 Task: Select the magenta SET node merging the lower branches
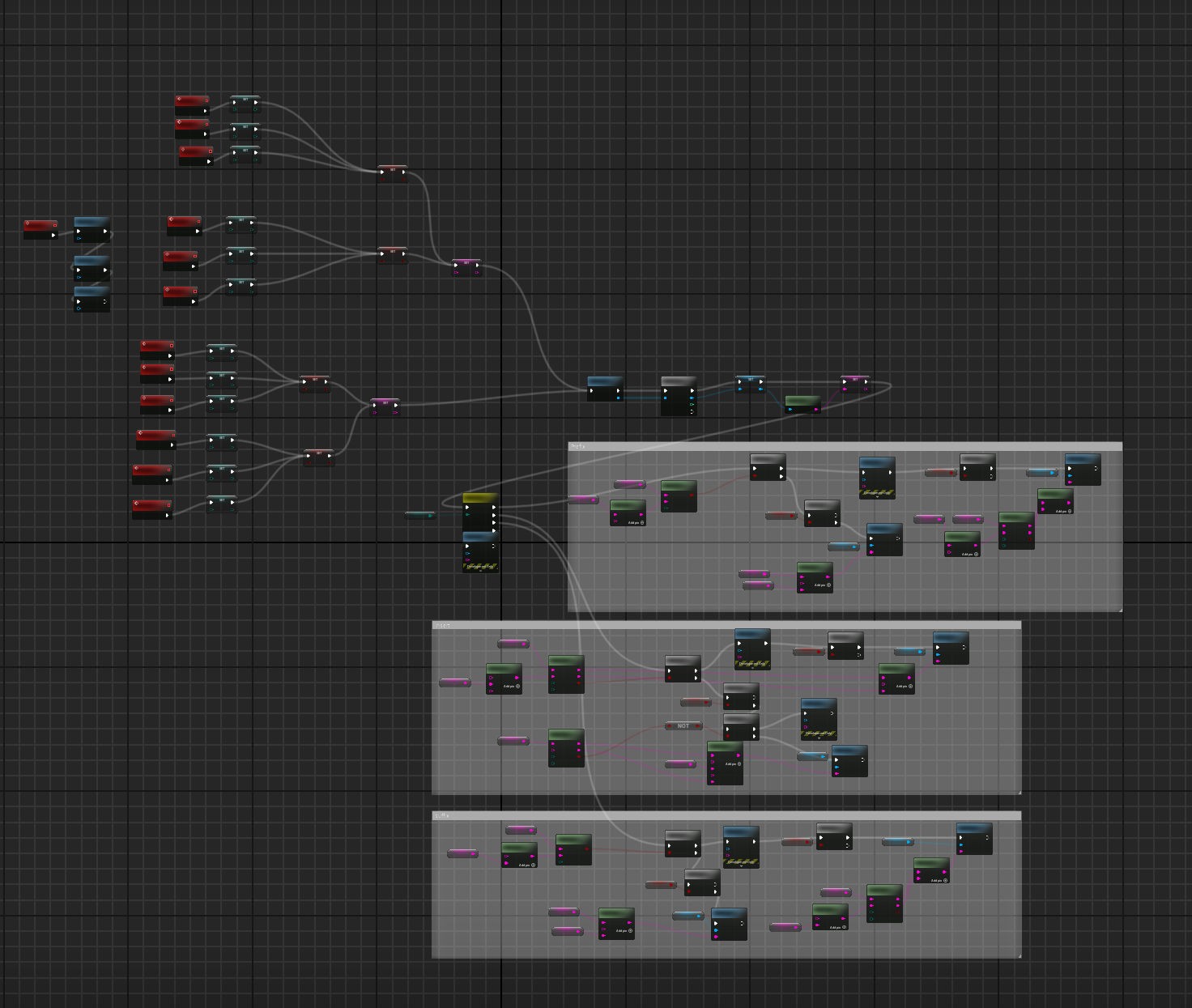(x=385, y=407)
